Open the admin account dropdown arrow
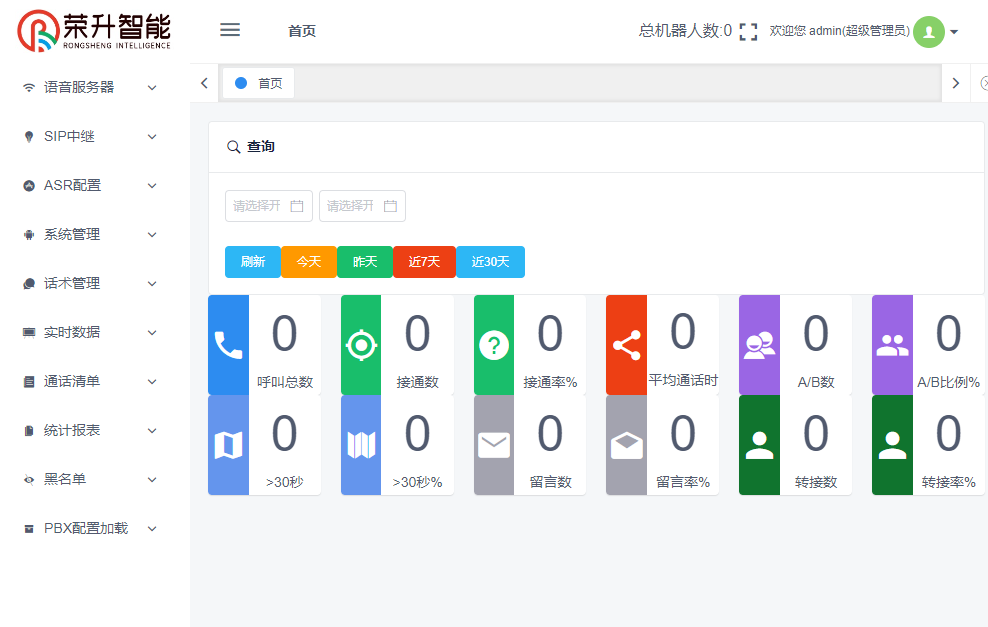 954,32
